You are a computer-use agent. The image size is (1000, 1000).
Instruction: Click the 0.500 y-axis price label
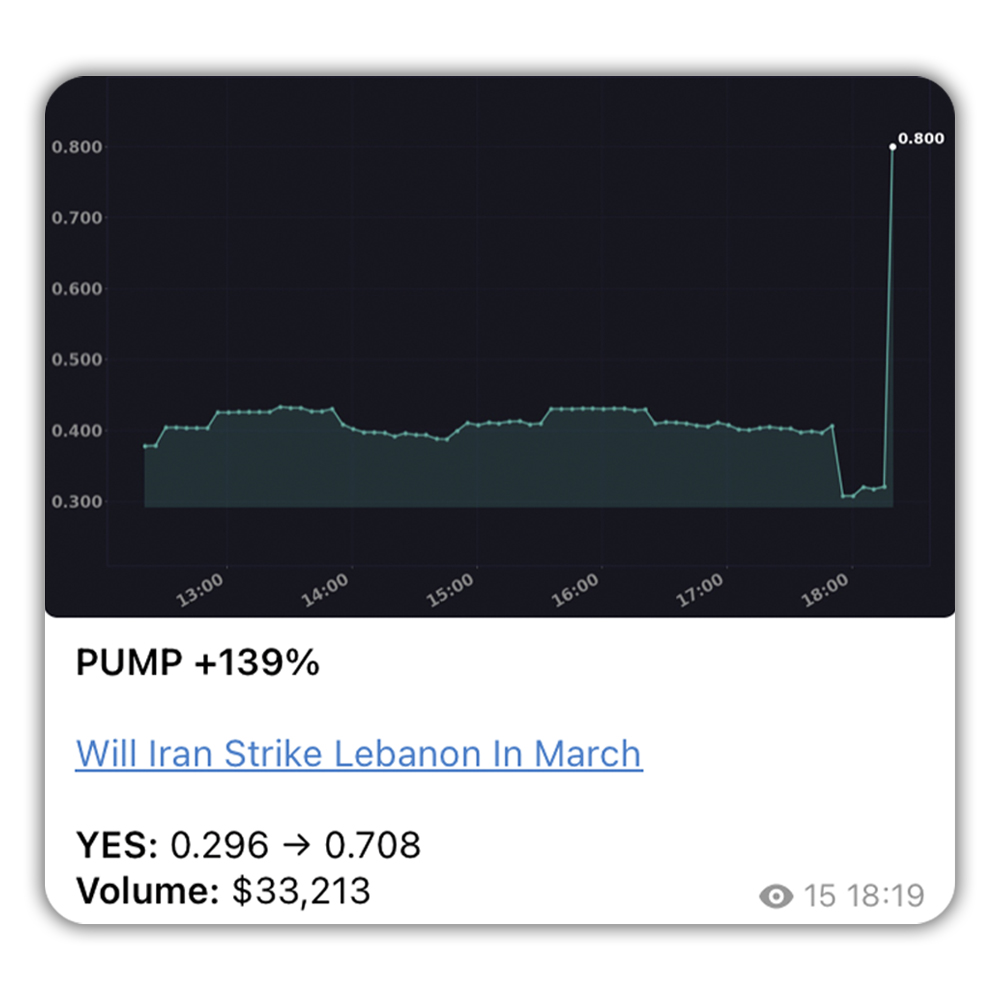(x=75, y=360)
